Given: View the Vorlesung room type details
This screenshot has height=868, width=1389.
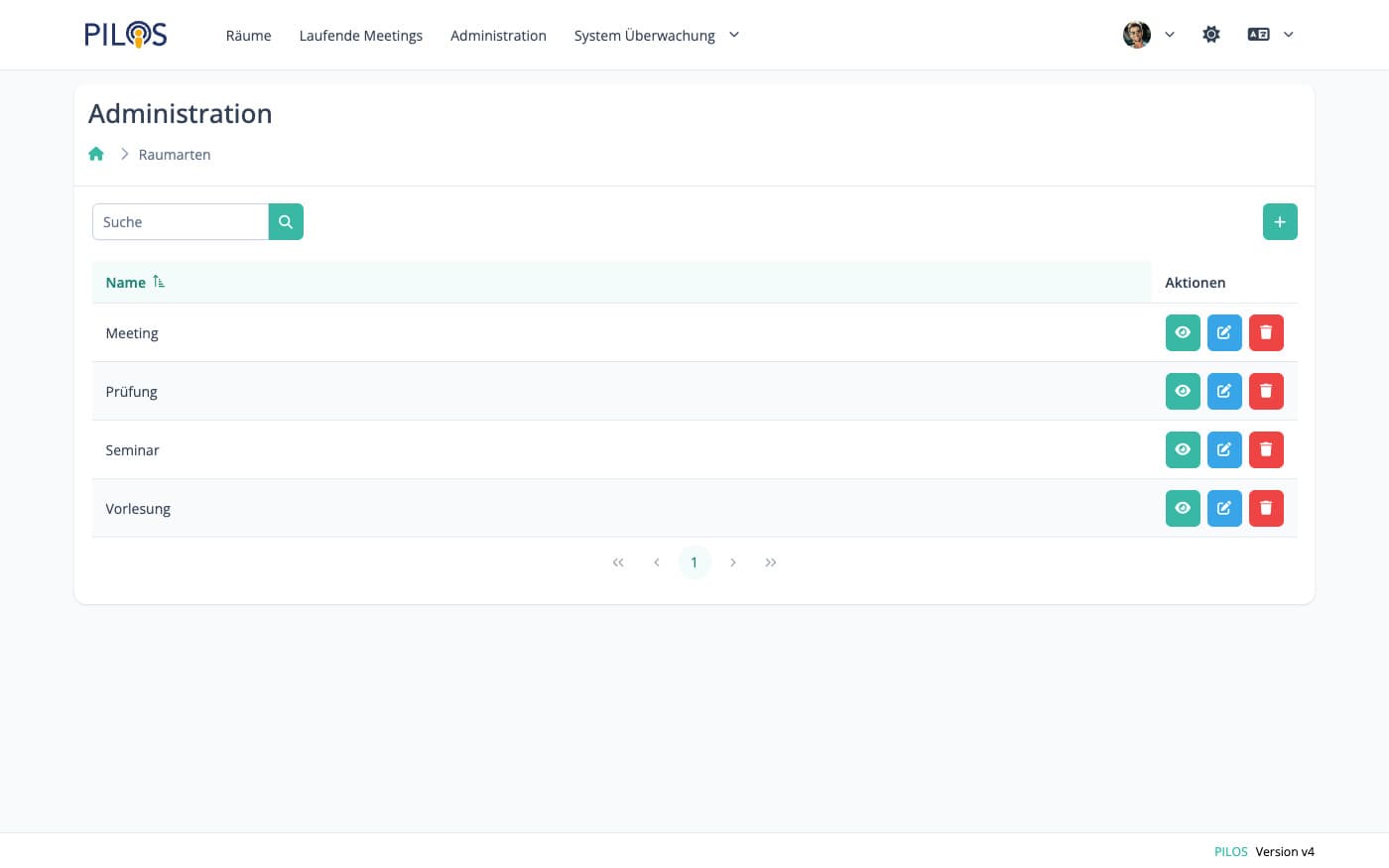Looking at the screenshot, I should (1182, 509).
